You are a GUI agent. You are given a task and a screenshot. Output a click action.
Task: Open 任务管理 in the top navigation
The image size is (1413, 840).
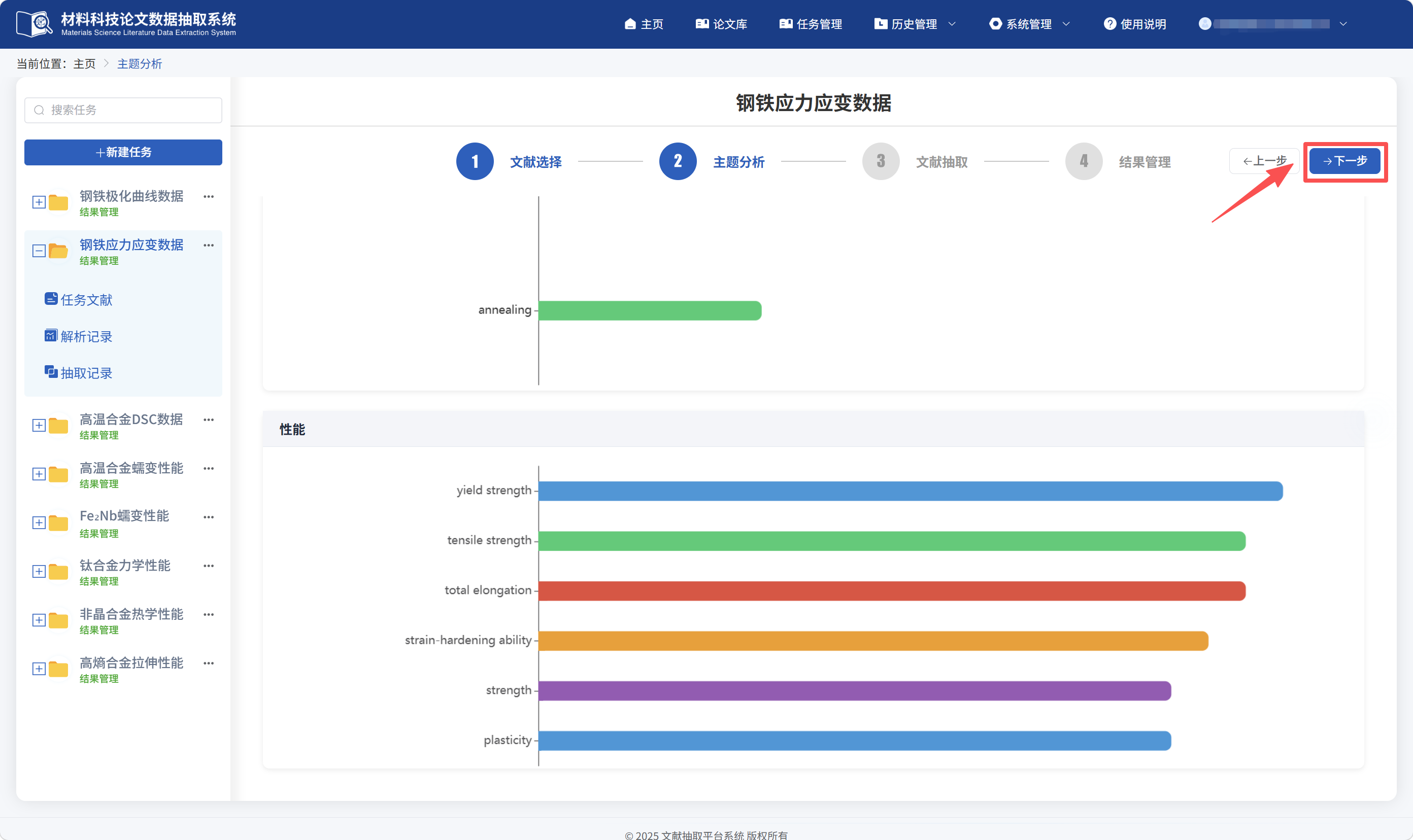pyautogui.click(x=811, y=24)
